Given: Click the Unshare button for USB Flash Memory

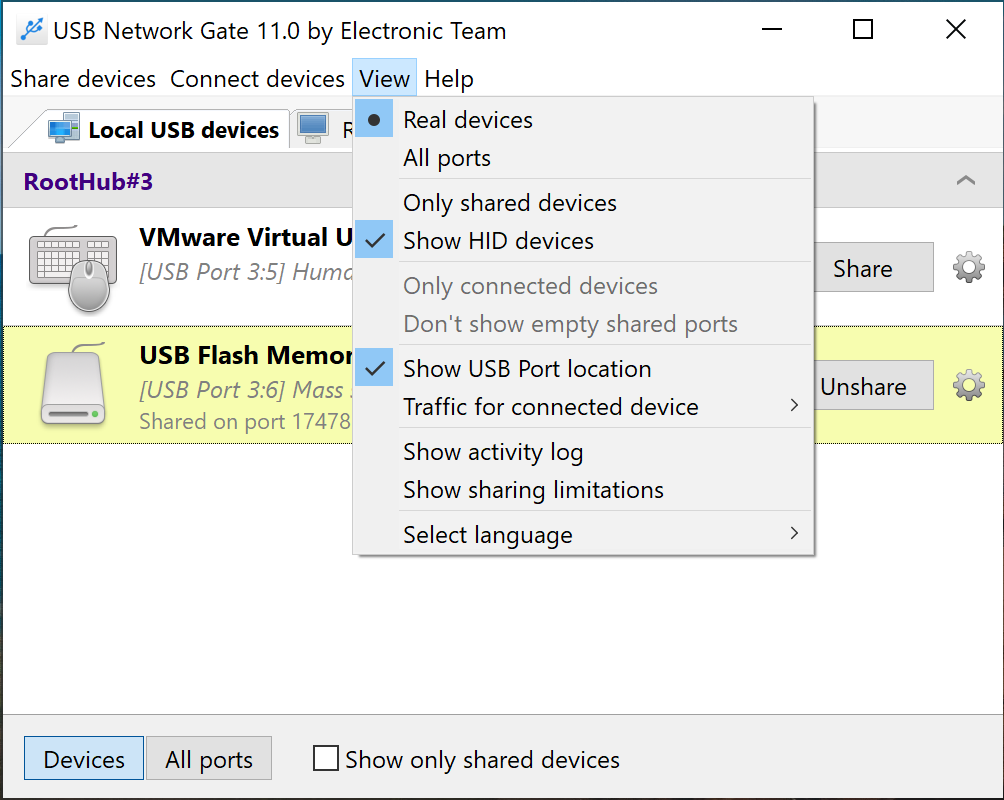Looking at the screenshot, I should (x=863, y=386).
